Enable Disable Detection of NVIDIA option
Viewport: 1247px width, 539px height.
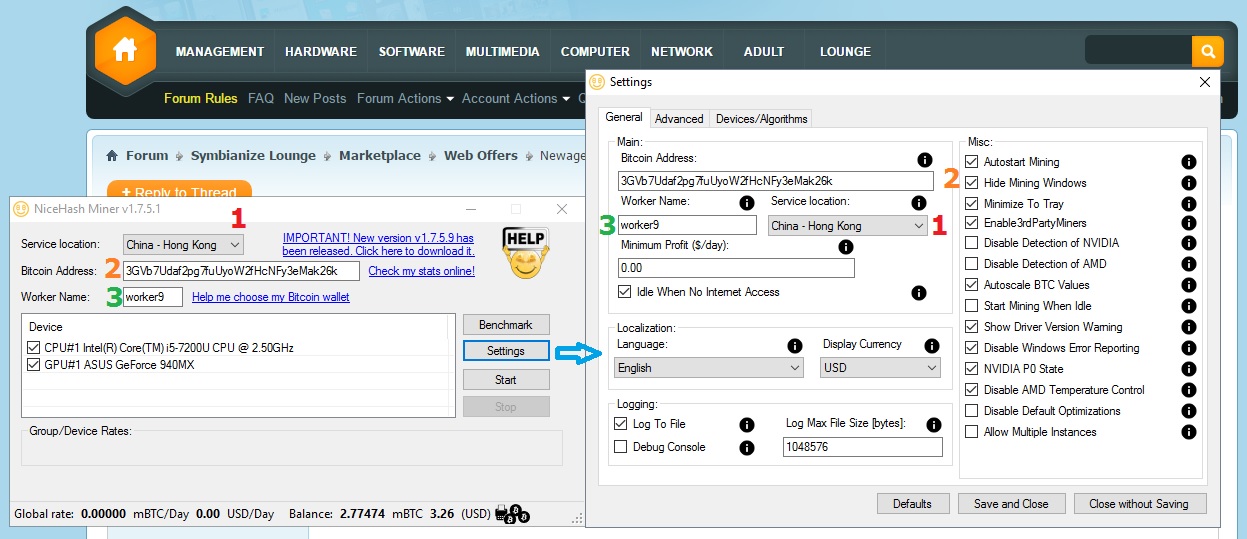point(971,243)
